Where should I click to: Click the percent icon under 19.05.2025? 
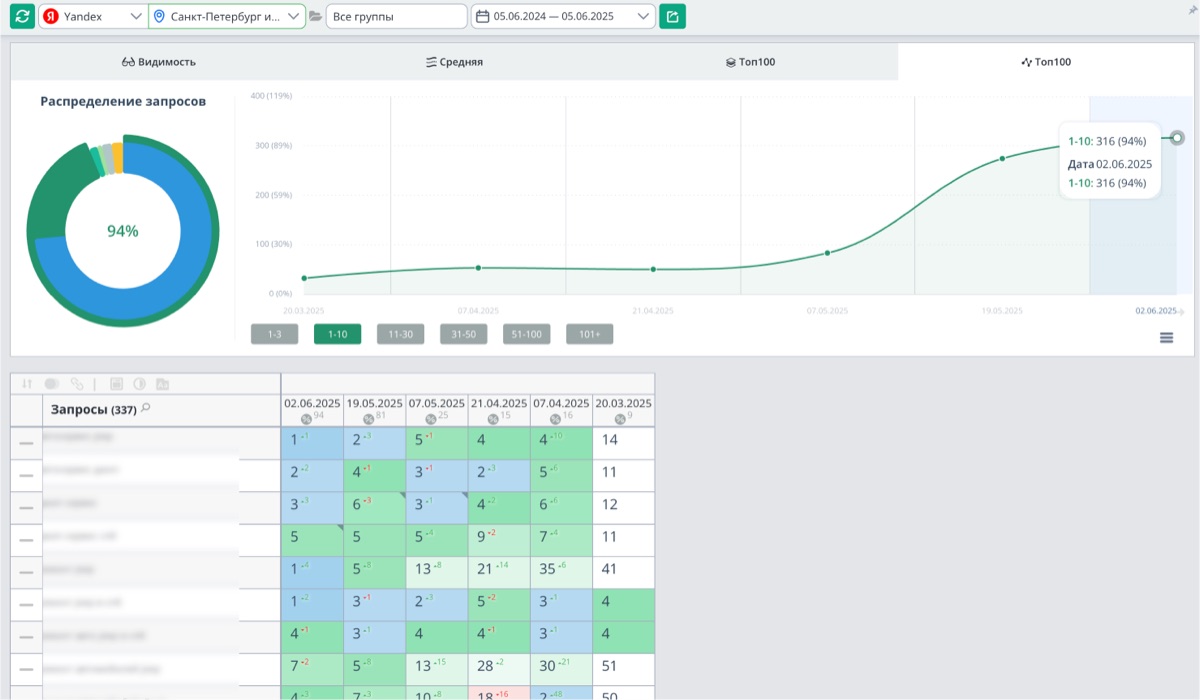pyautogui.click(x=368, y=419)
